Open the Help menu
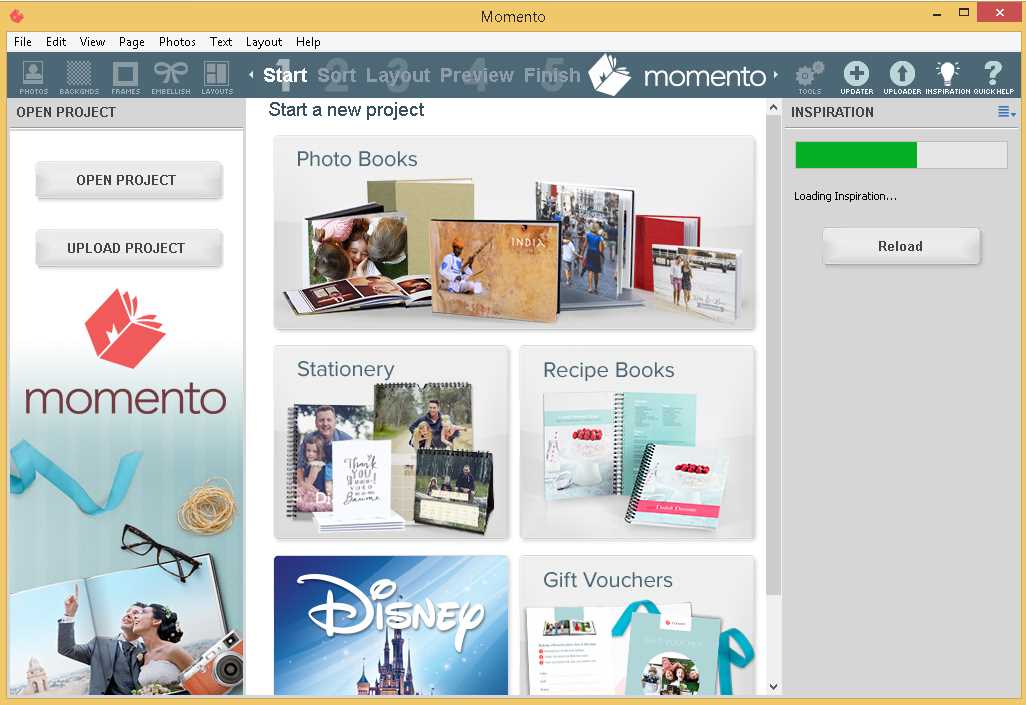 (x=308, y=42)
